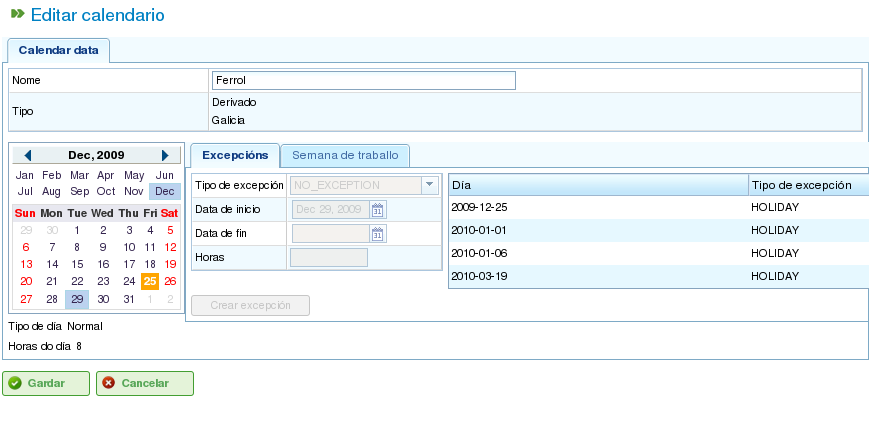Viewport: 876px width, 421px height.
Task: Choose Jan in month selector
Action: [x=26, y=175]
